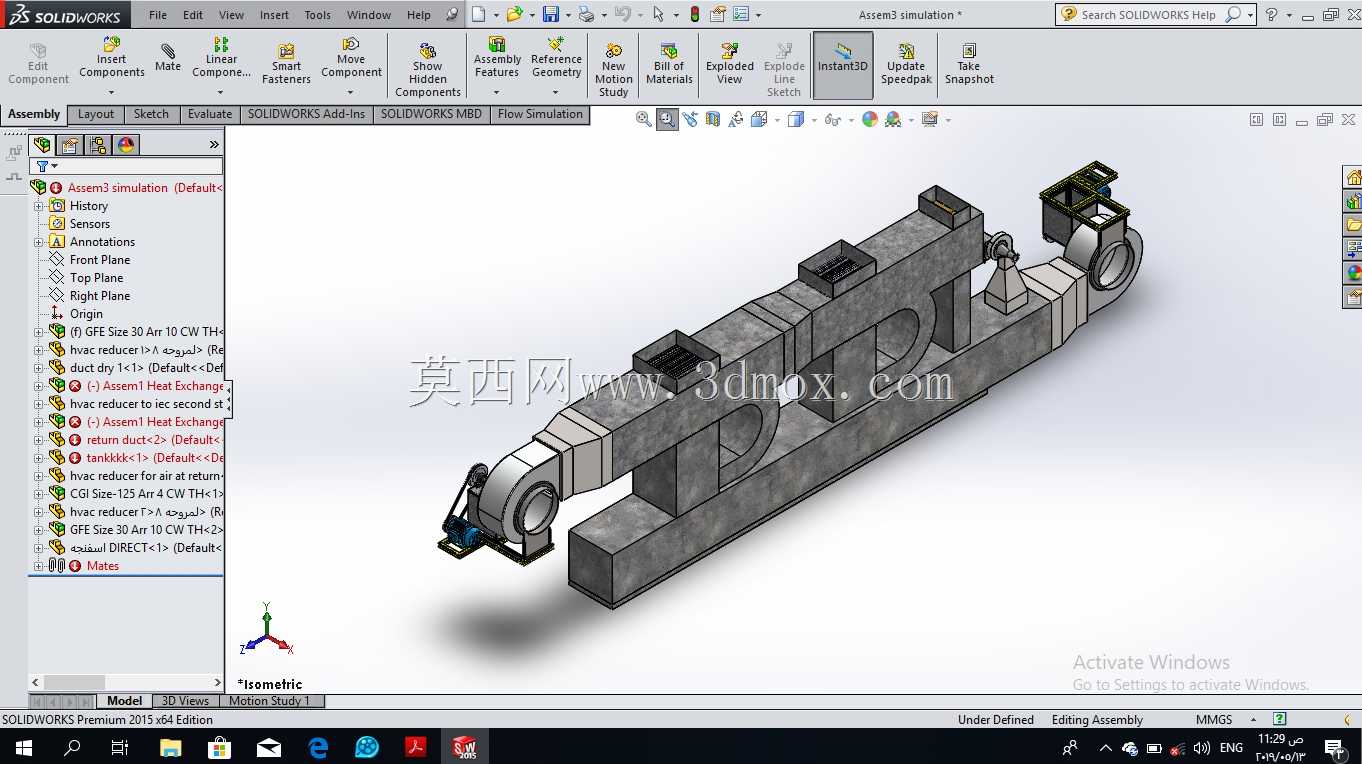Open Reference Geometry dropdown arrow
The height and width of the screenshot is (764, 1362).
pos(556,92)
